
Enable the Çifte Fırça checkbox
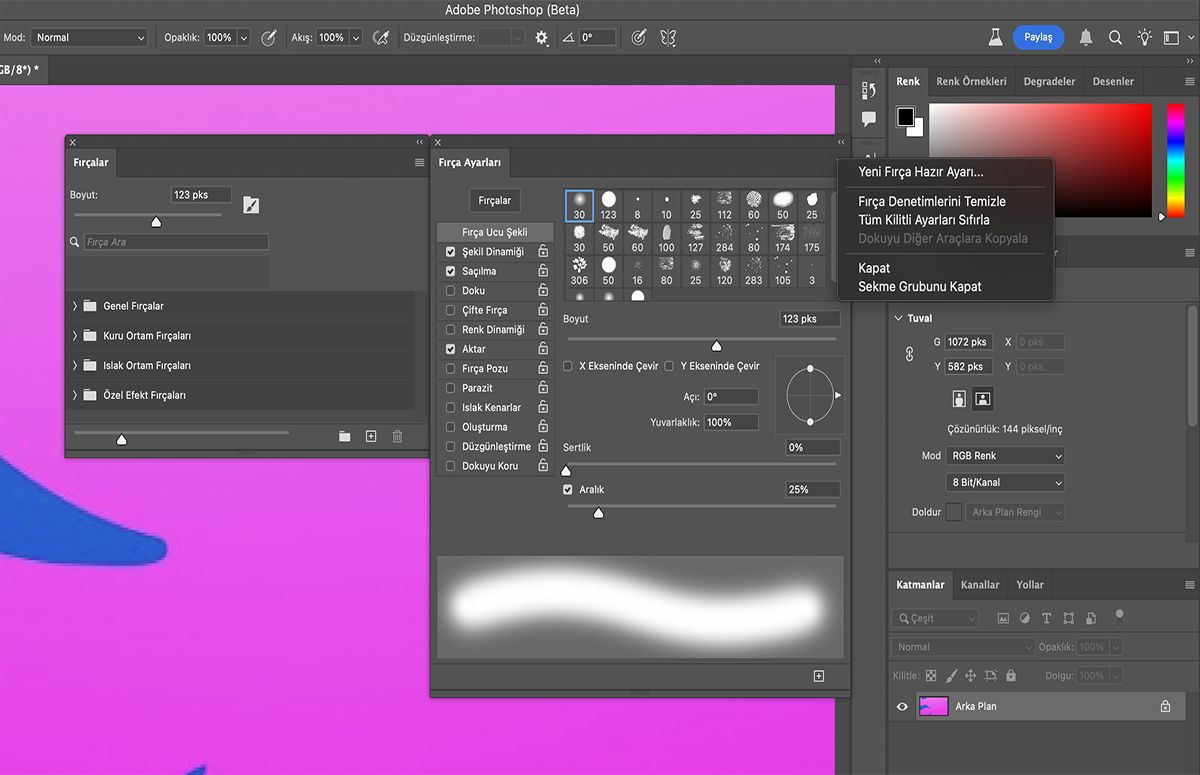(x=450, y=310)
